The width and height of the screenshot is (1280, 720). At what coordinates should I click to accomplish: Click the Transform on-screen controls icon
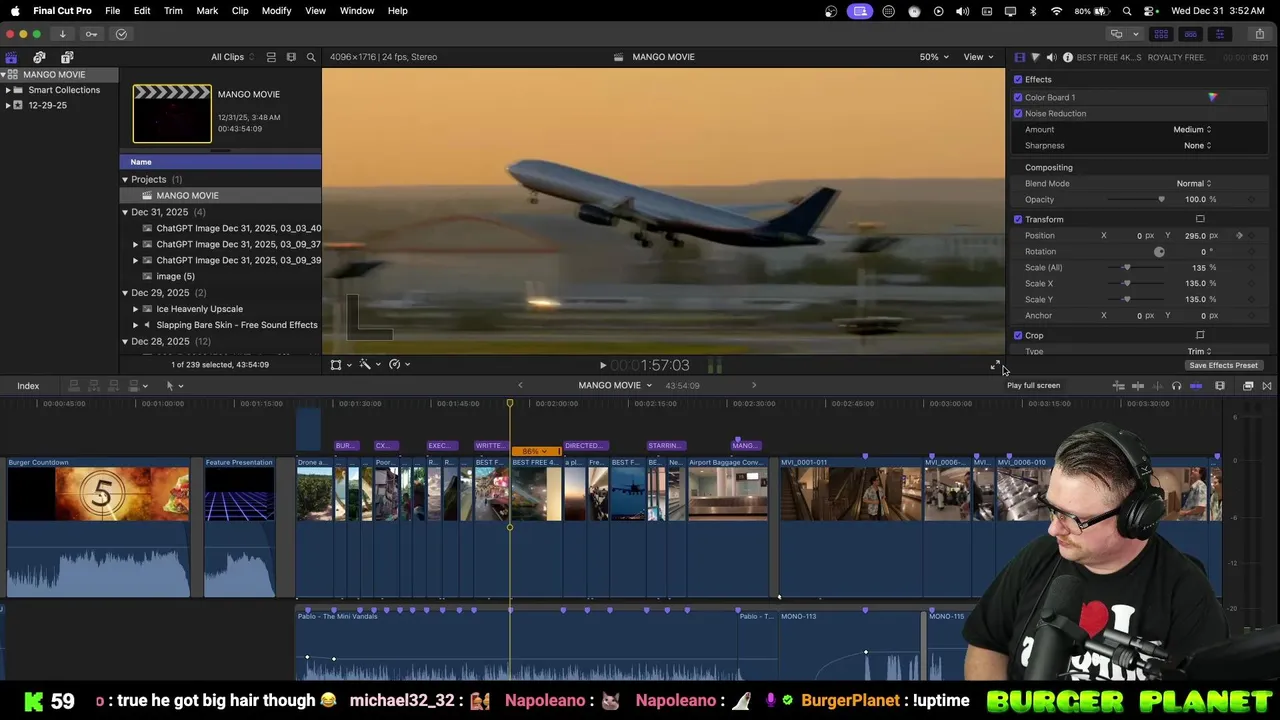[1200, 219]
